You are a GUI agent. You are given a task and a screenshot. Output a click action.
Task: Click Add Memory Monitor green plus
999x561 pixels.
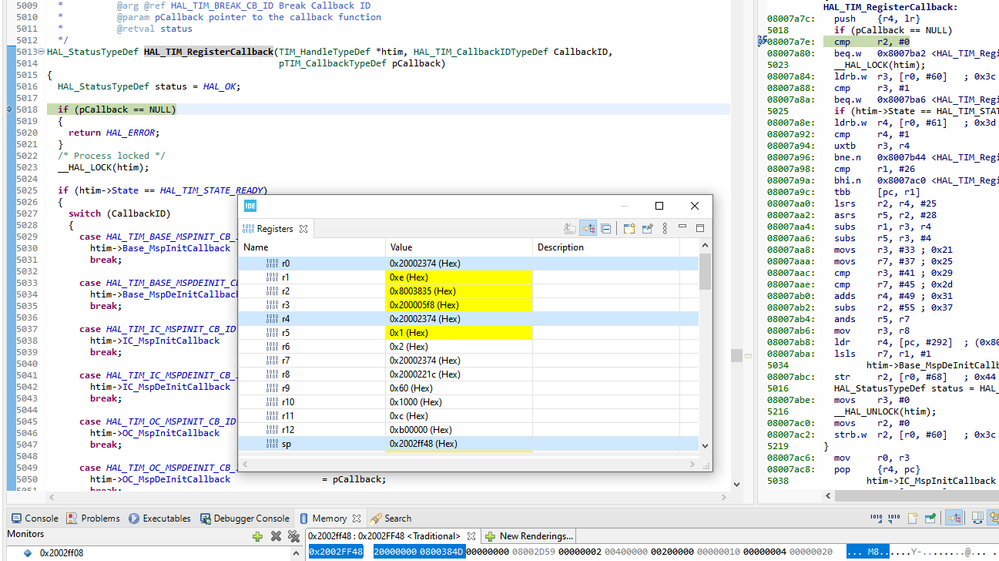pyautogui.click(x=257, y=536)
